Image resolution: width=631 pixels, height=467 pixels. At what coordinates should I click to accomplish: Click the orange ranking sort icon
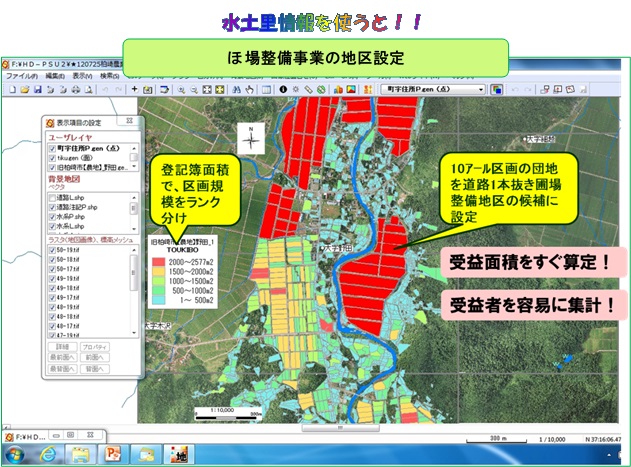coord(368,89)
